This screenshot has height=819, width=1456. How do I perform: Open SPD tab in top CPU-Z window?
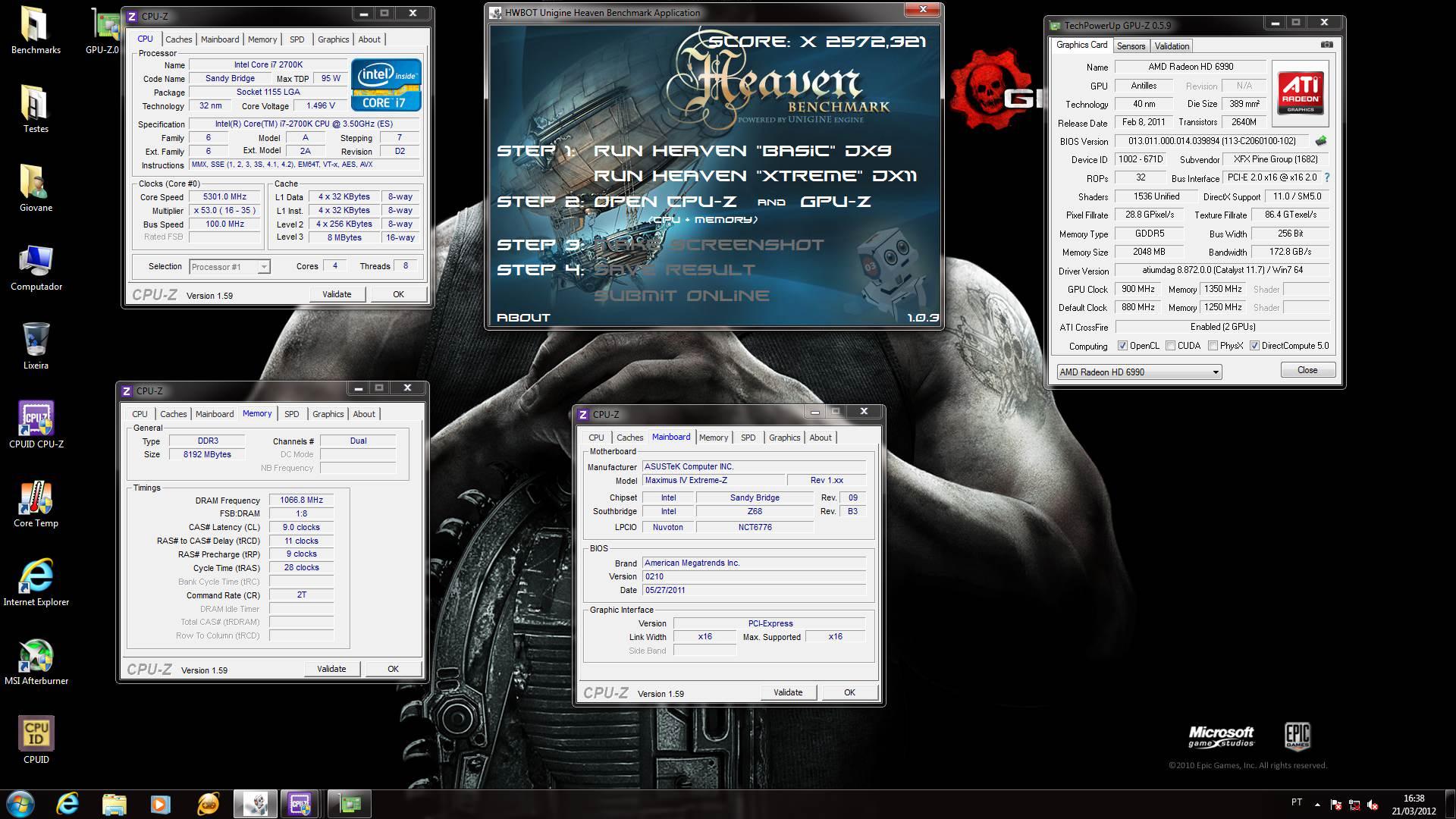pyautogui.click(x=297, y=39)
